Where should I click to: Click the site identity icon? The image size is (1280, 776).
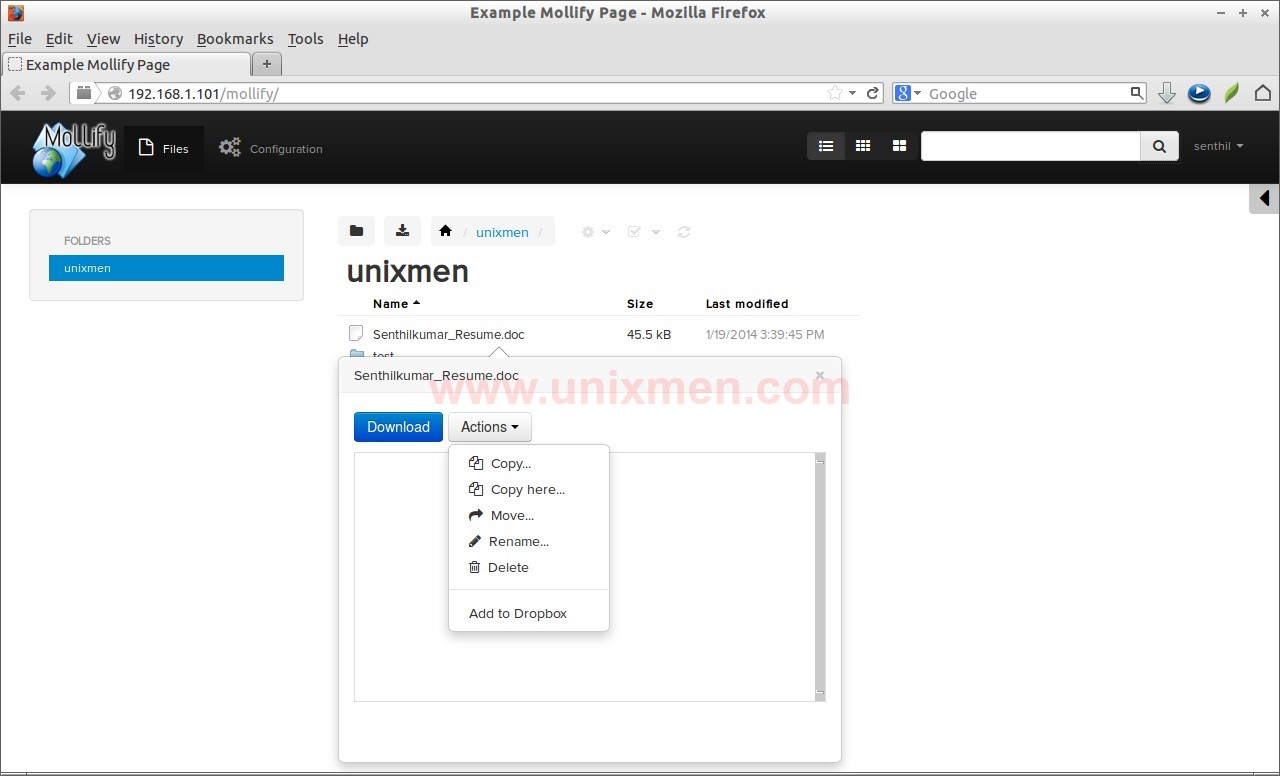point(114,93)
